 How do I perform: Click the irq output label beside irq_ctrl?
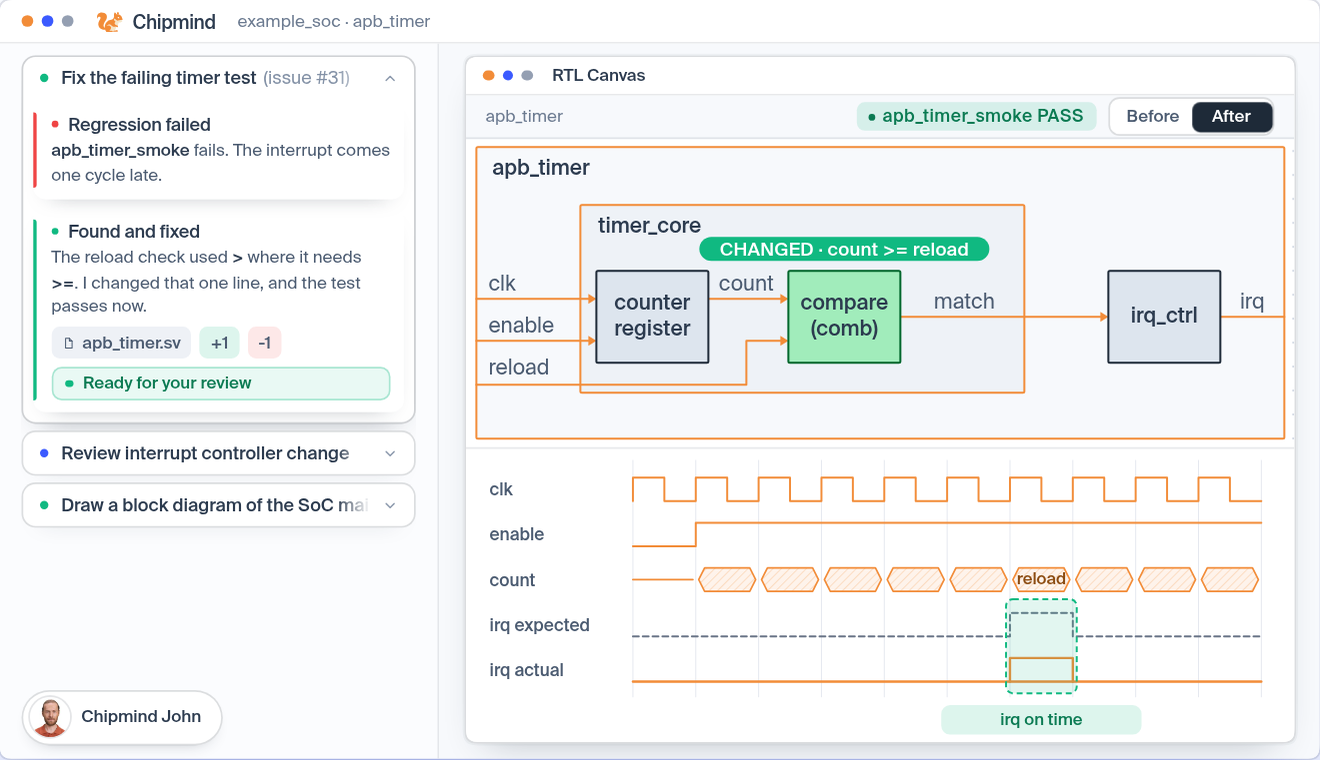[1252, 301]
